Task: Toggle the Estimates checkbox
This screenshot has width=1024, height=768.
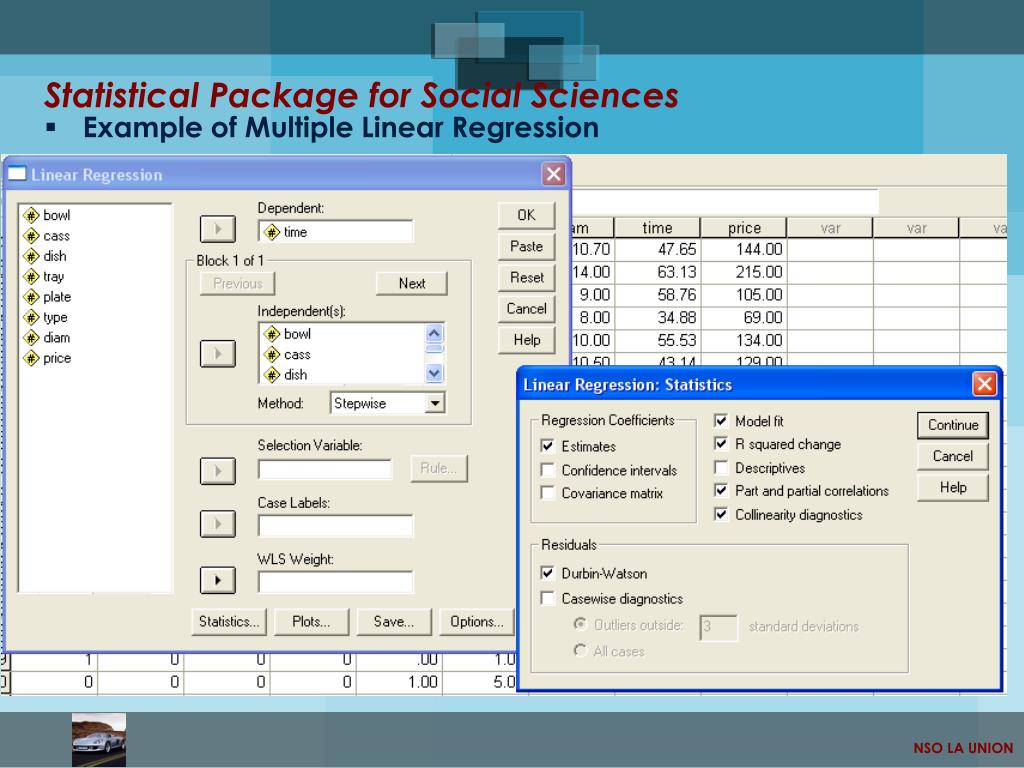Action: pos(547,446)
